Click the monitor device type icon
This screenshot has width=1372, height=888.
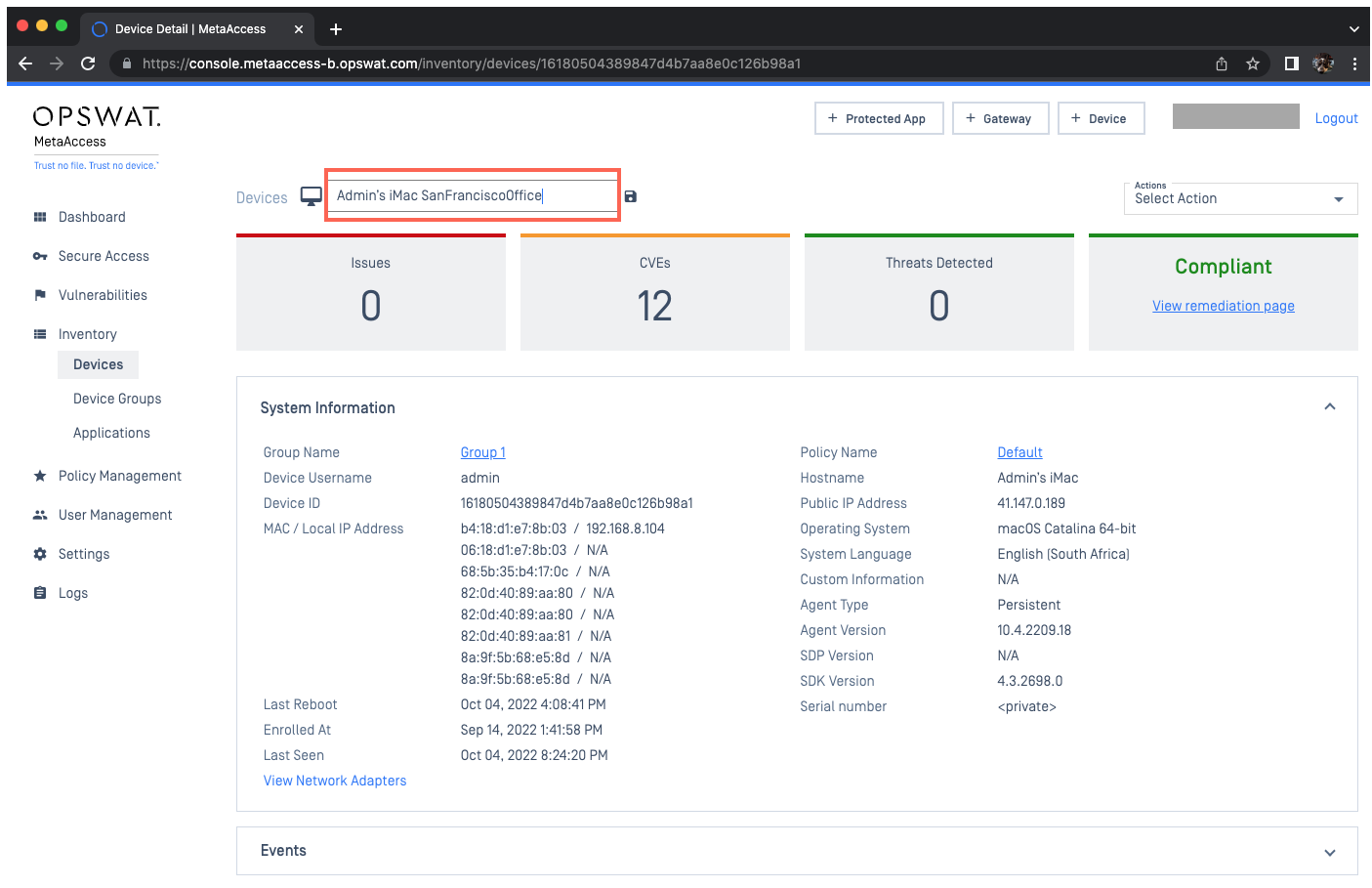(x=312, y=196)
